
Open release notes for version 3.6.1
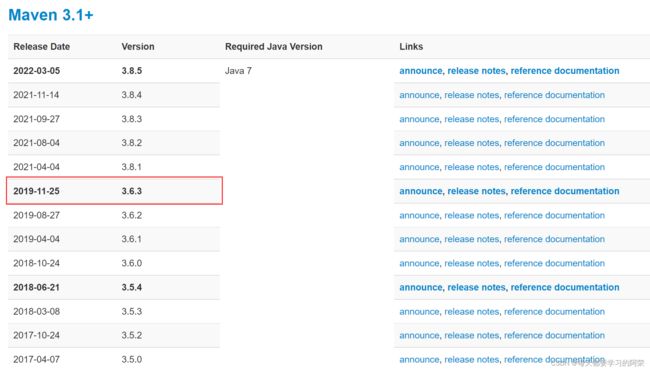[x=472, y=239]
